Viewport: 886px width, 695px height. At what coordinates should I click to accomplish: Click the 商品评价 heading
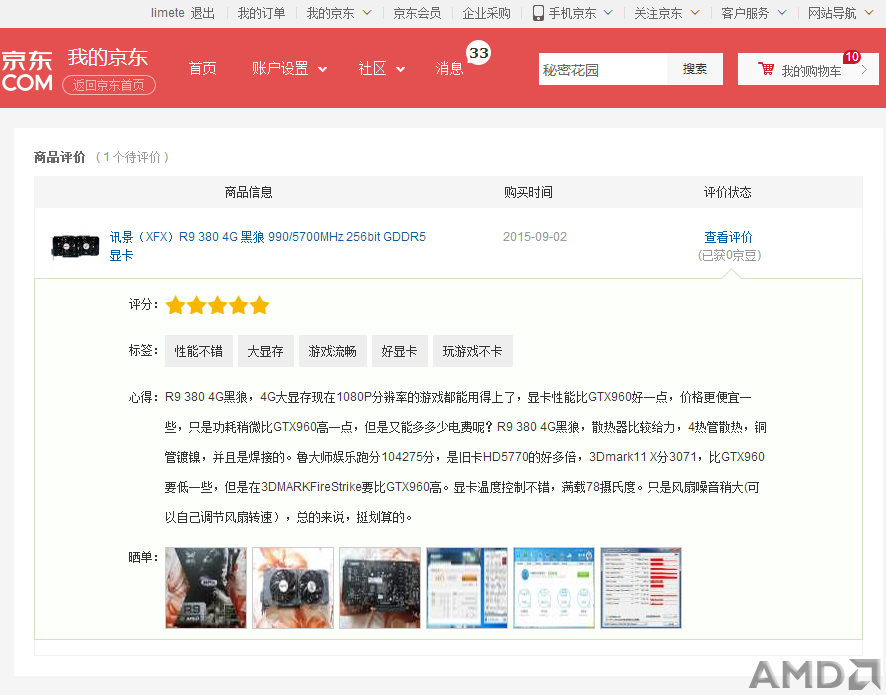59,157
